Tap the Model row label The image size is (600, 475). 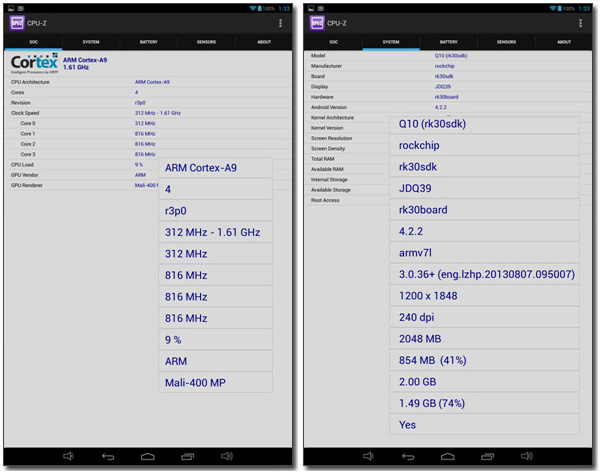point(318,56)
